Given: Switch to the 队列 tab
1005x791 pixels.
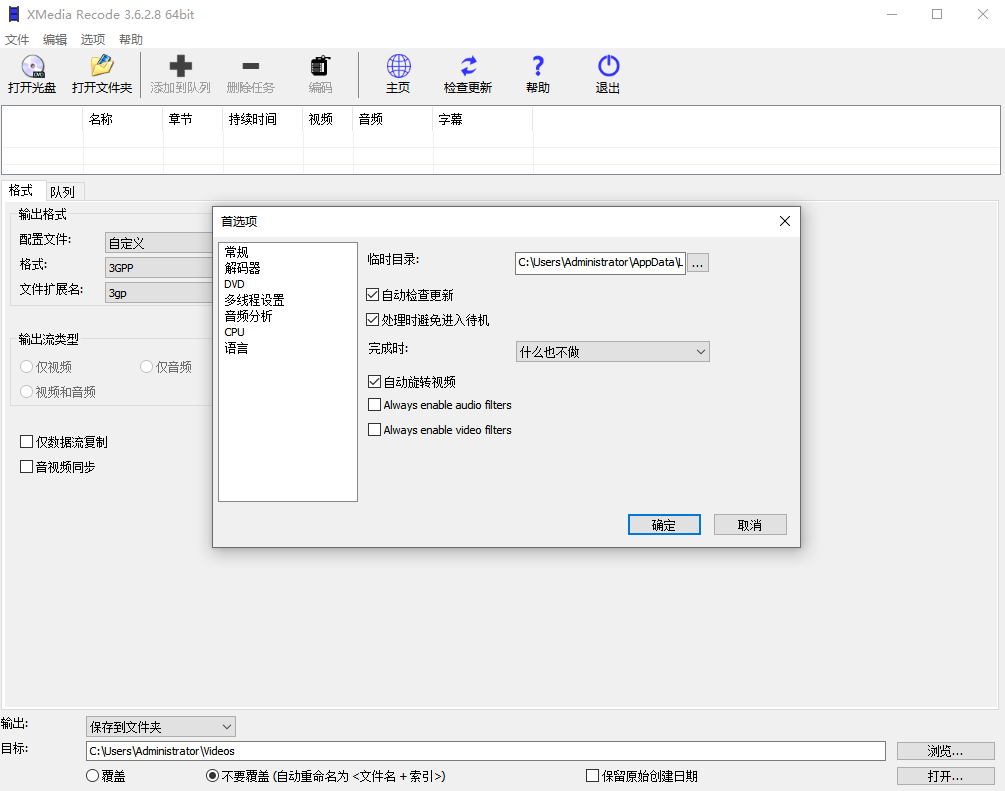Looking at the screenshot, I should [x=63, y=191].
